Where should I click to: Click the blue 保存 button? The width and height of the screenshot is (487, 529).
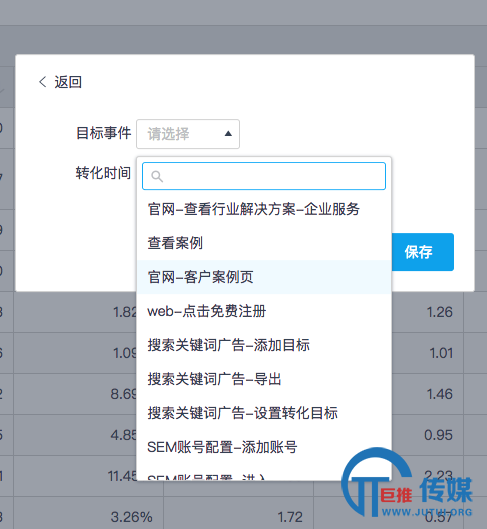click(x=423, y=252)
